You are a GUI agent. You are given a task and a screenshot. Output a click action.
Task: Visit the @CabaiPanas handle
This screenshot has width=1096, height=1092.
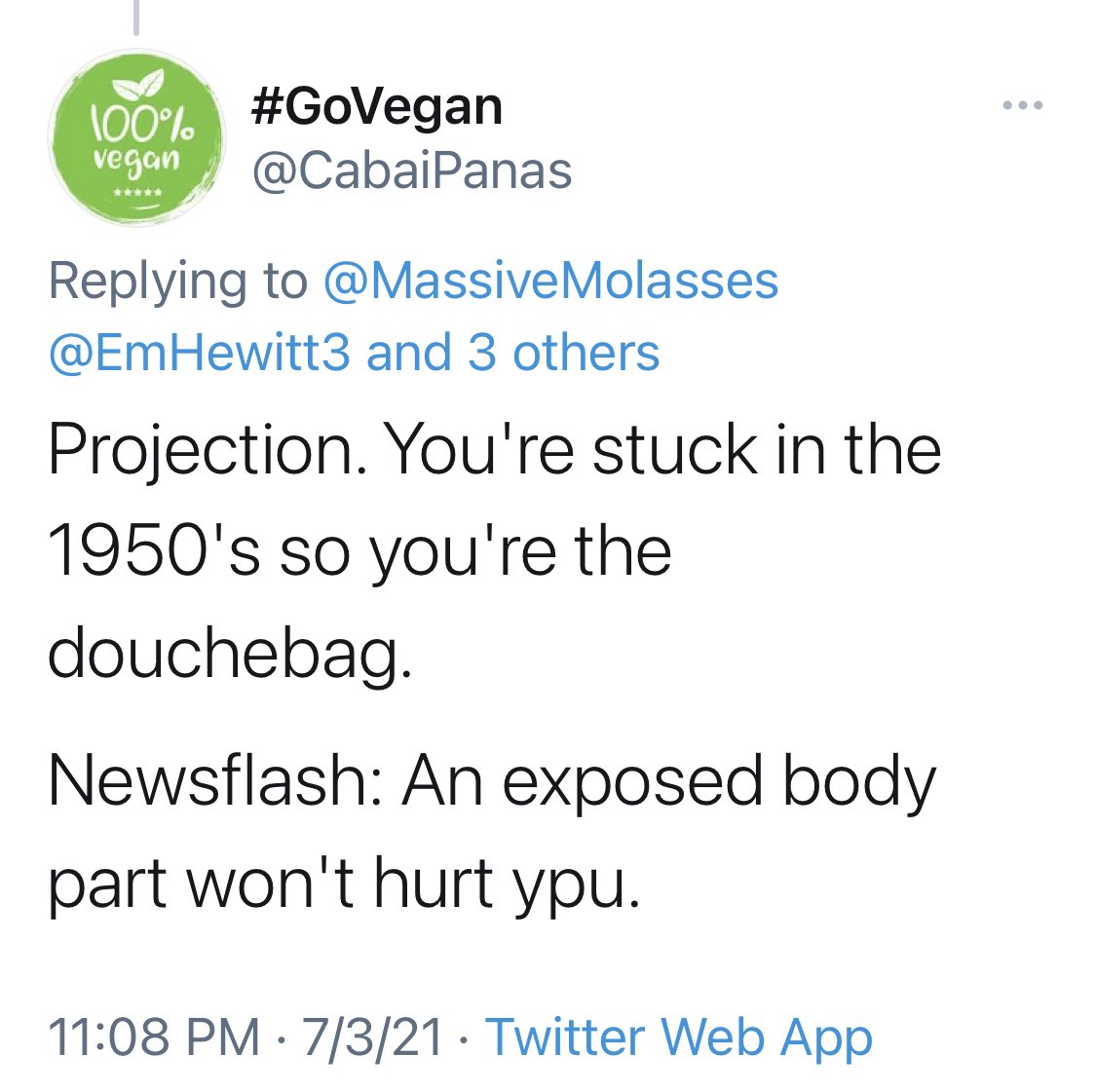point(411,171)
